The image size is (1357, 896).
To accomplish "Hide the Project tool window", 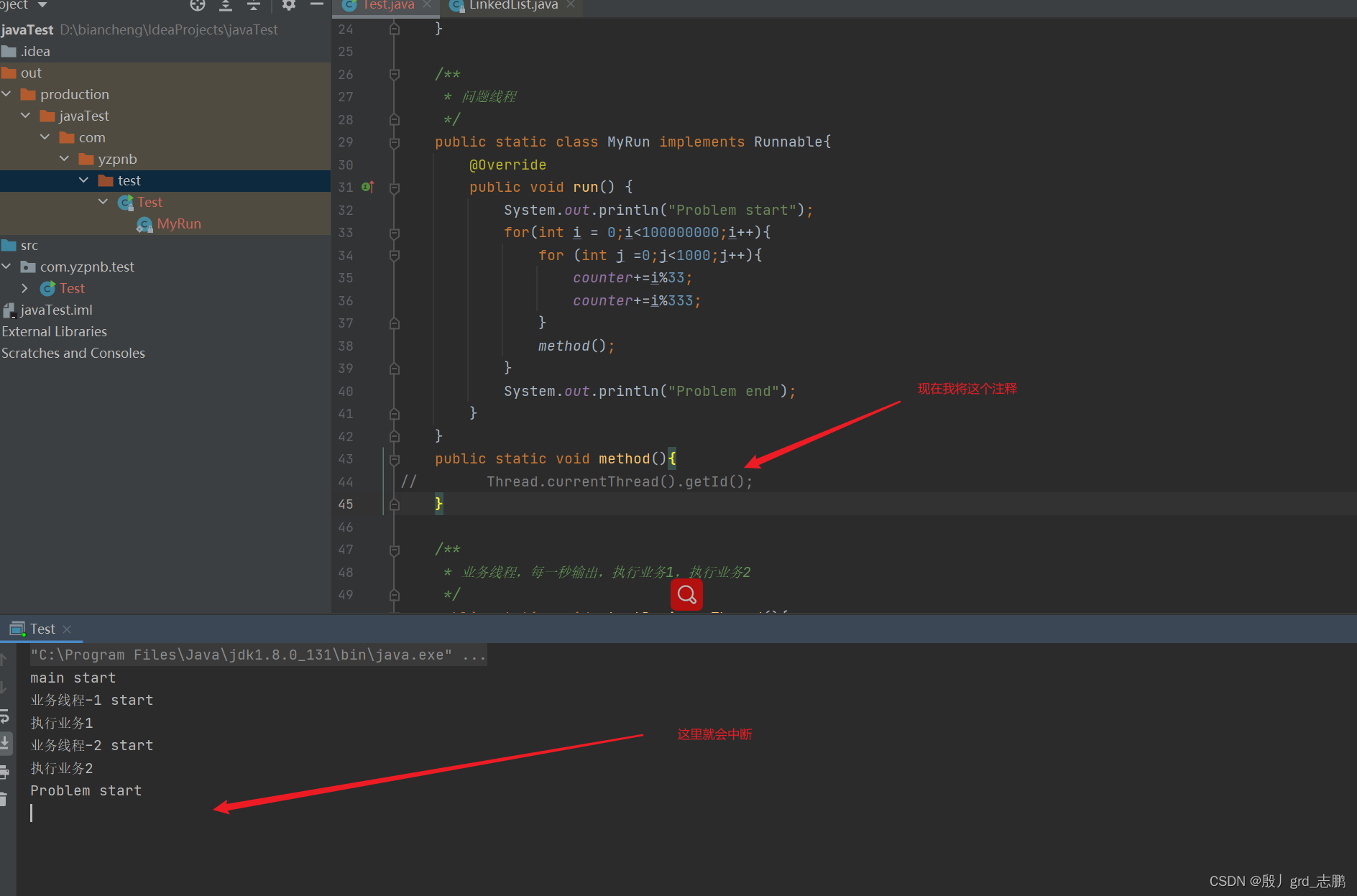I will [317, 5].
